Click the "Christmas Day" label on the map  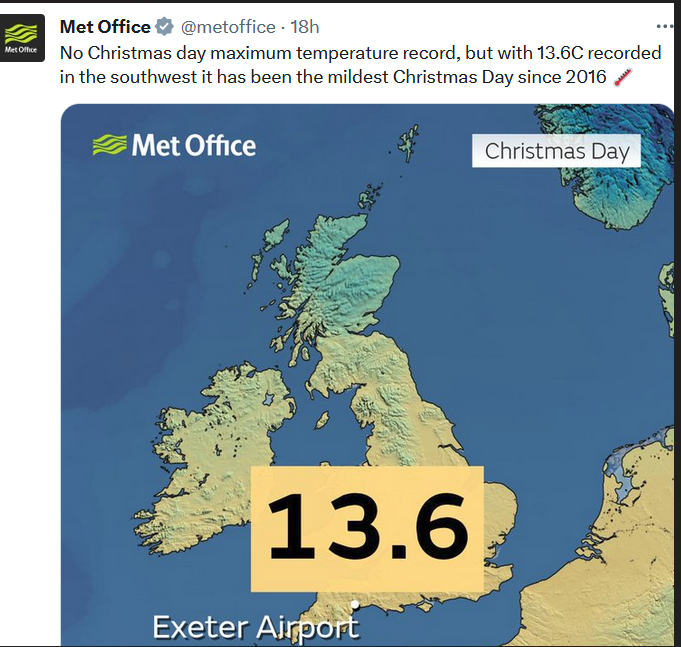click(556, 152)
